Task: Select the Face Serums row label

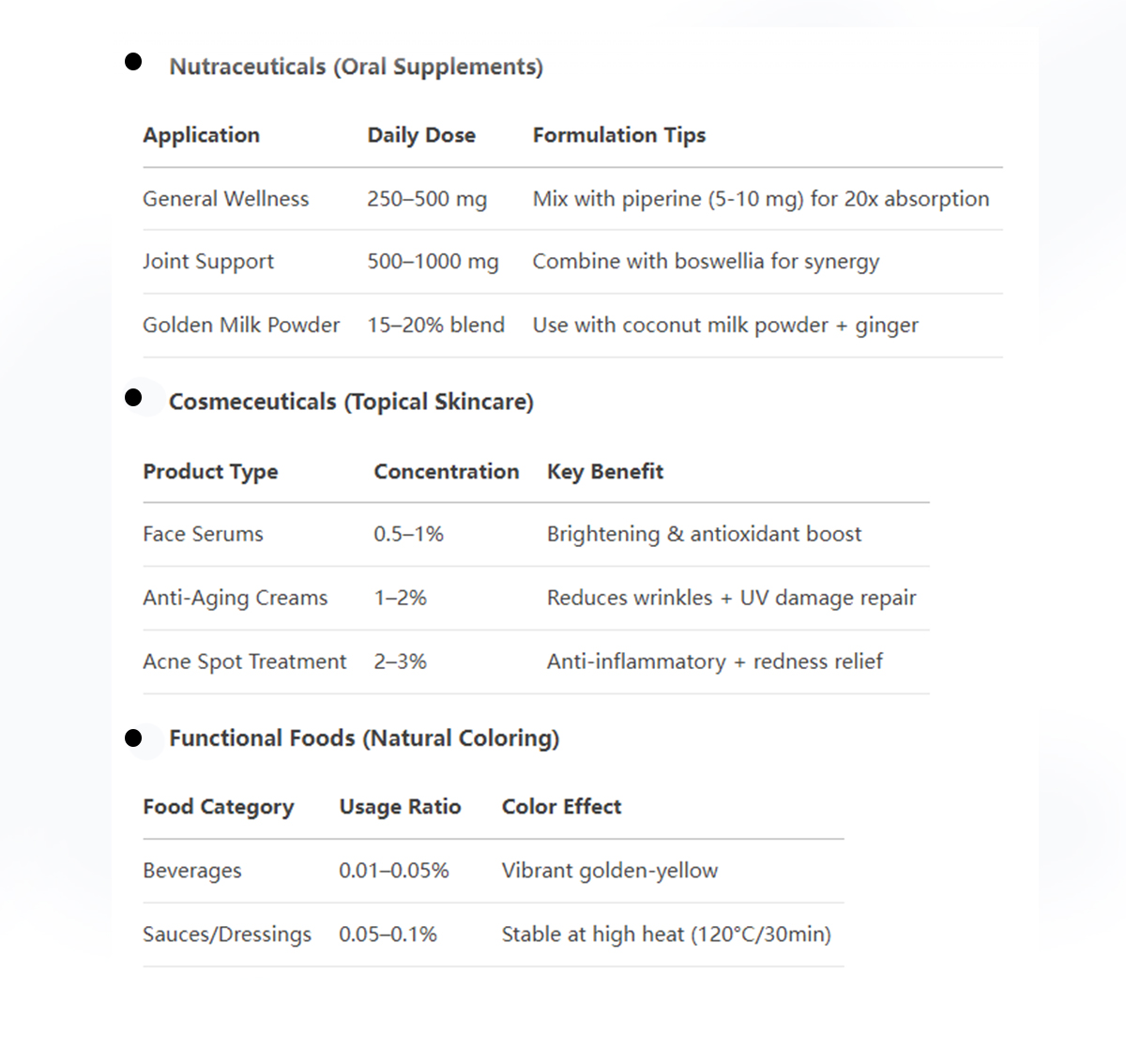Action: 203,535
